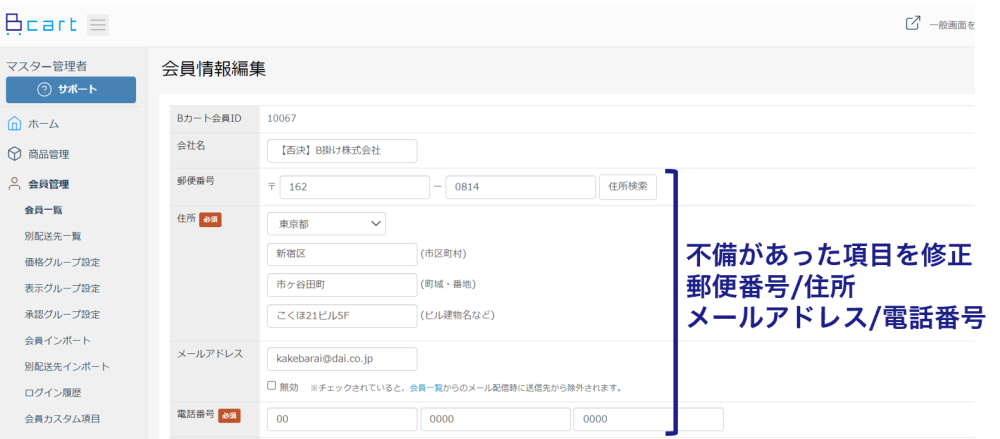1000x439 pixels.
Task: Follow the 会員一覧 link in the note
Action: click(426, 387)
